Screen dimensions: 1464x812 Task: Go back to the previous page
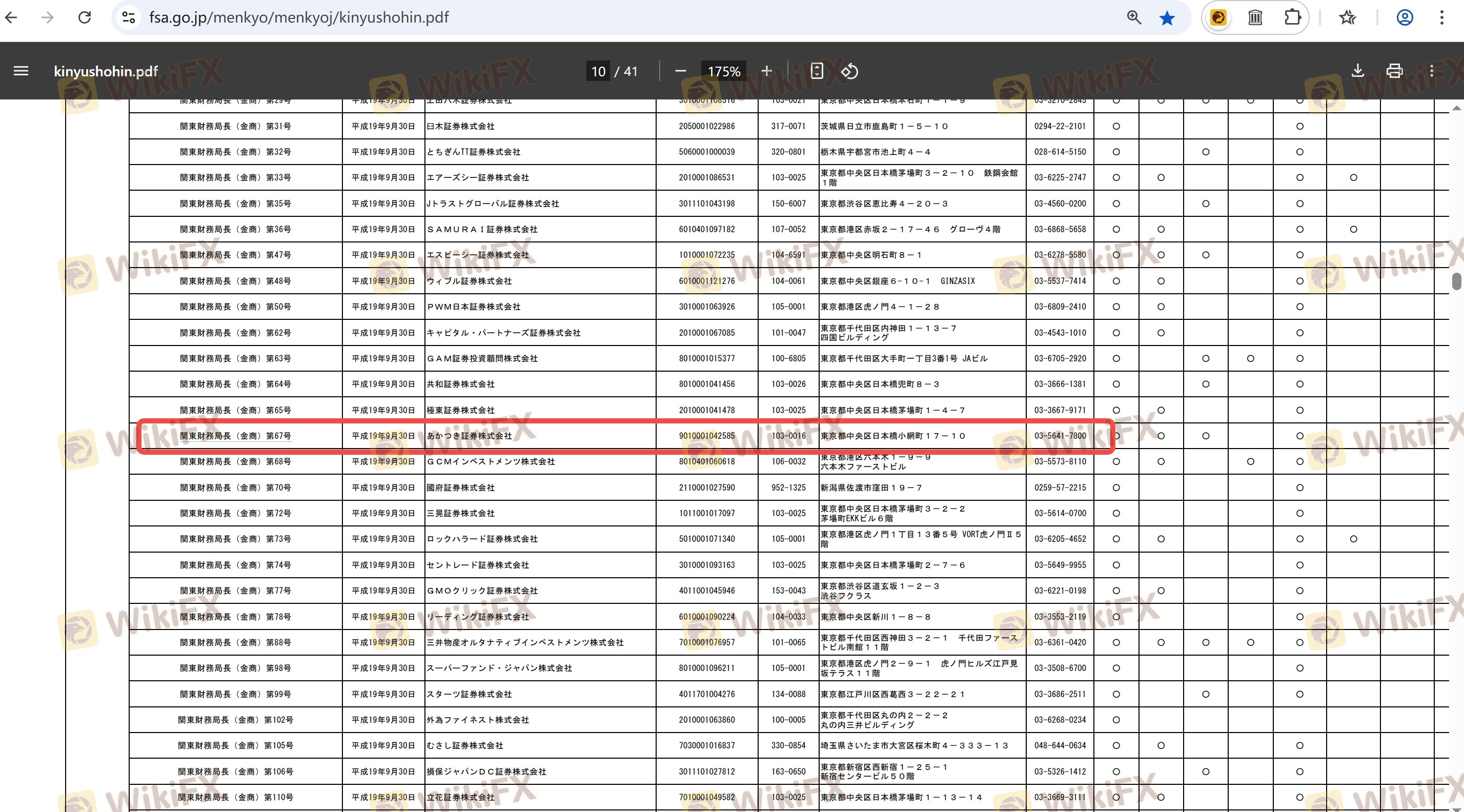pyautogui.click(x=11, y=17)
